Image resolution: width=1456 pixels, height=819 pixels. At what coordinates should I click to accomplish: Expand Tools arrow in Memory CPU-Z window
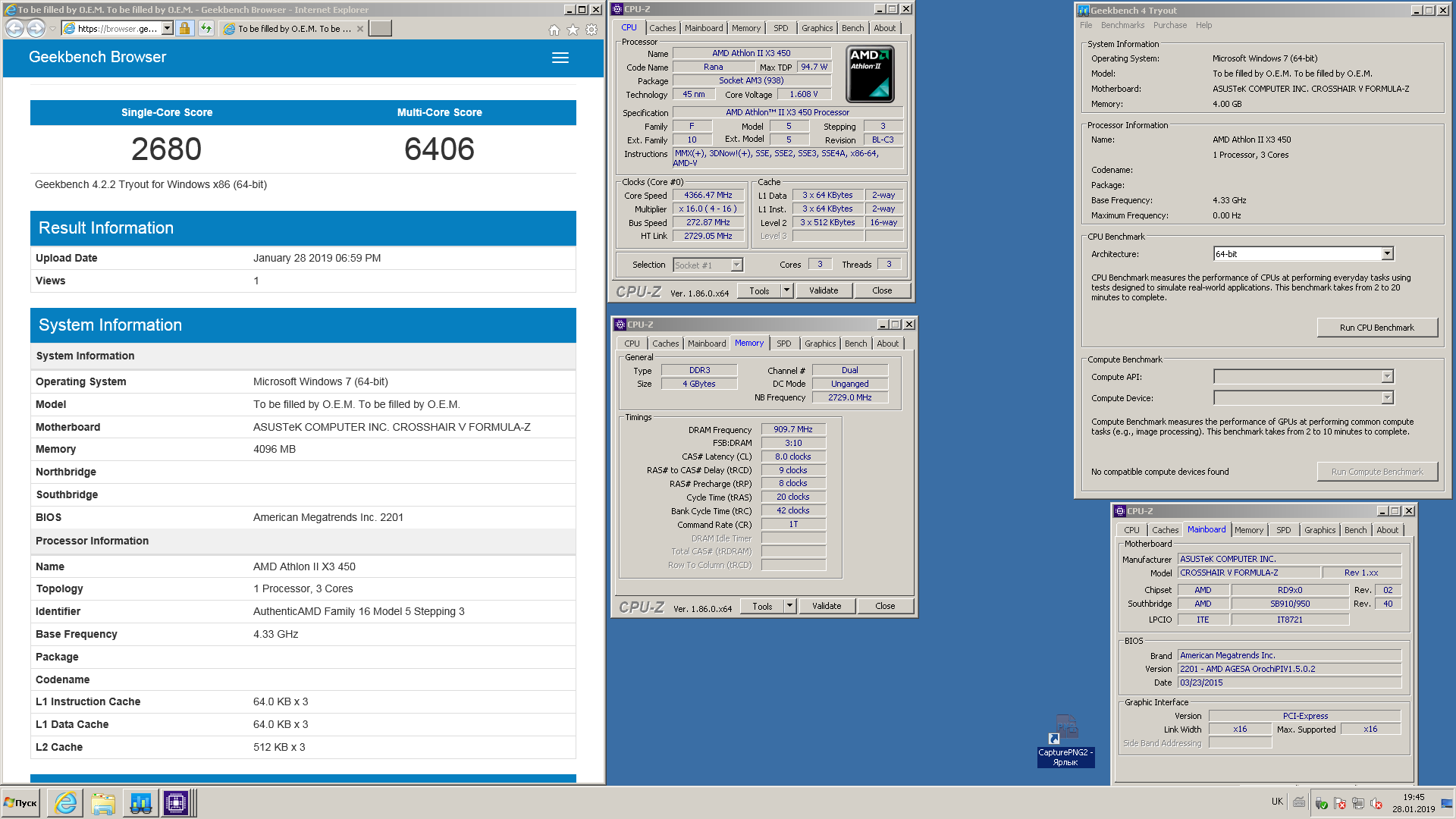click(789, 606)
